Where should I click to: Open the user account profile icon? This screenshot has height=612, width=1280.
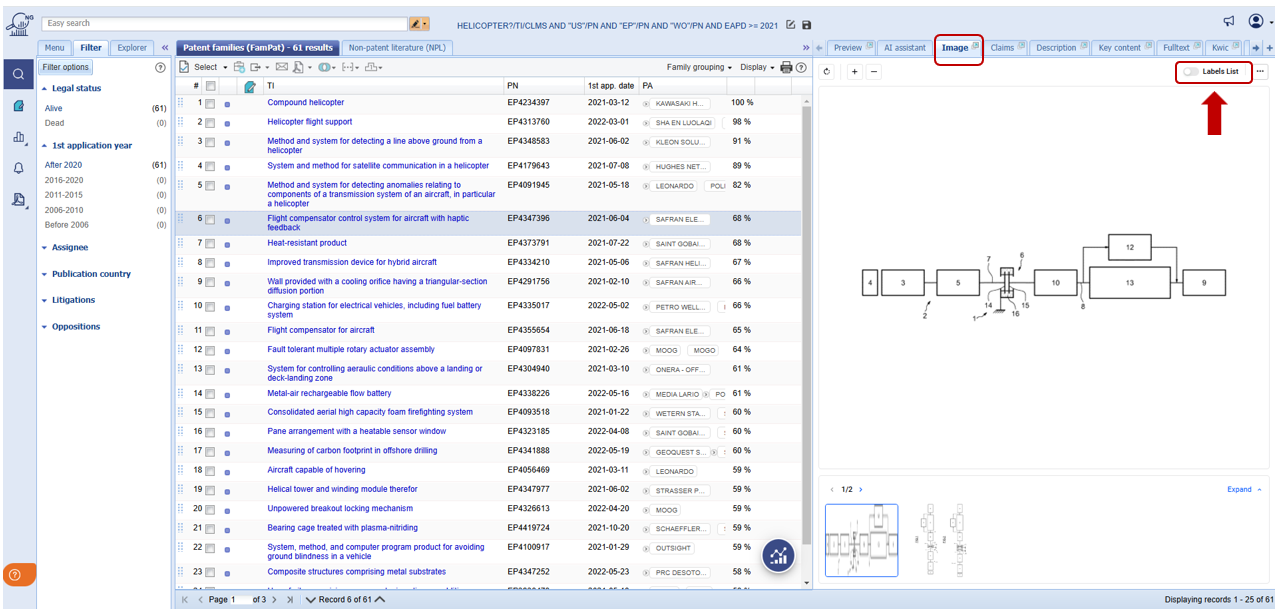coord(1256,21)
